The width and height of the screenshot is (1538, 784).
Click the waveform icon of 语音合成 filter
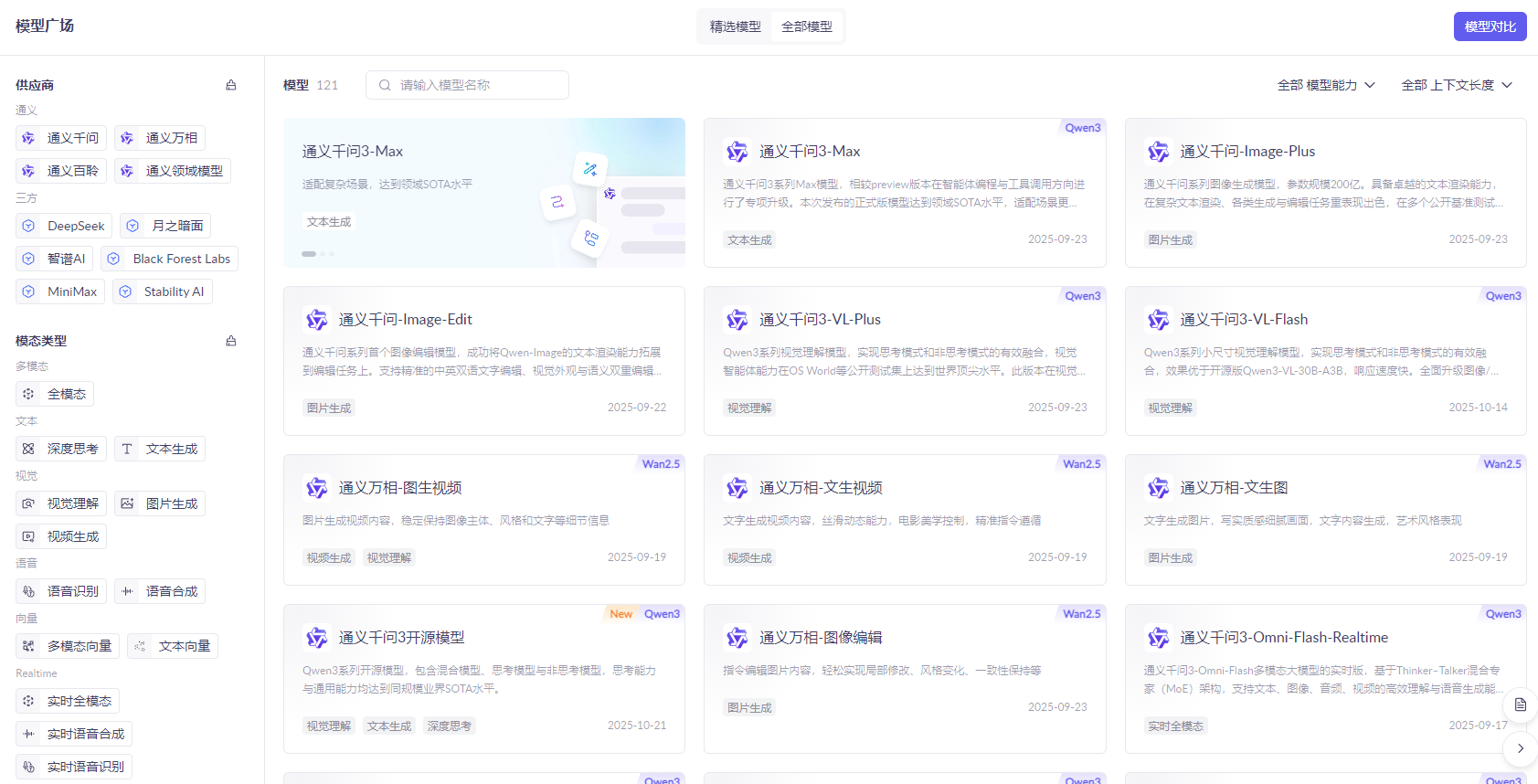(127, 591)
